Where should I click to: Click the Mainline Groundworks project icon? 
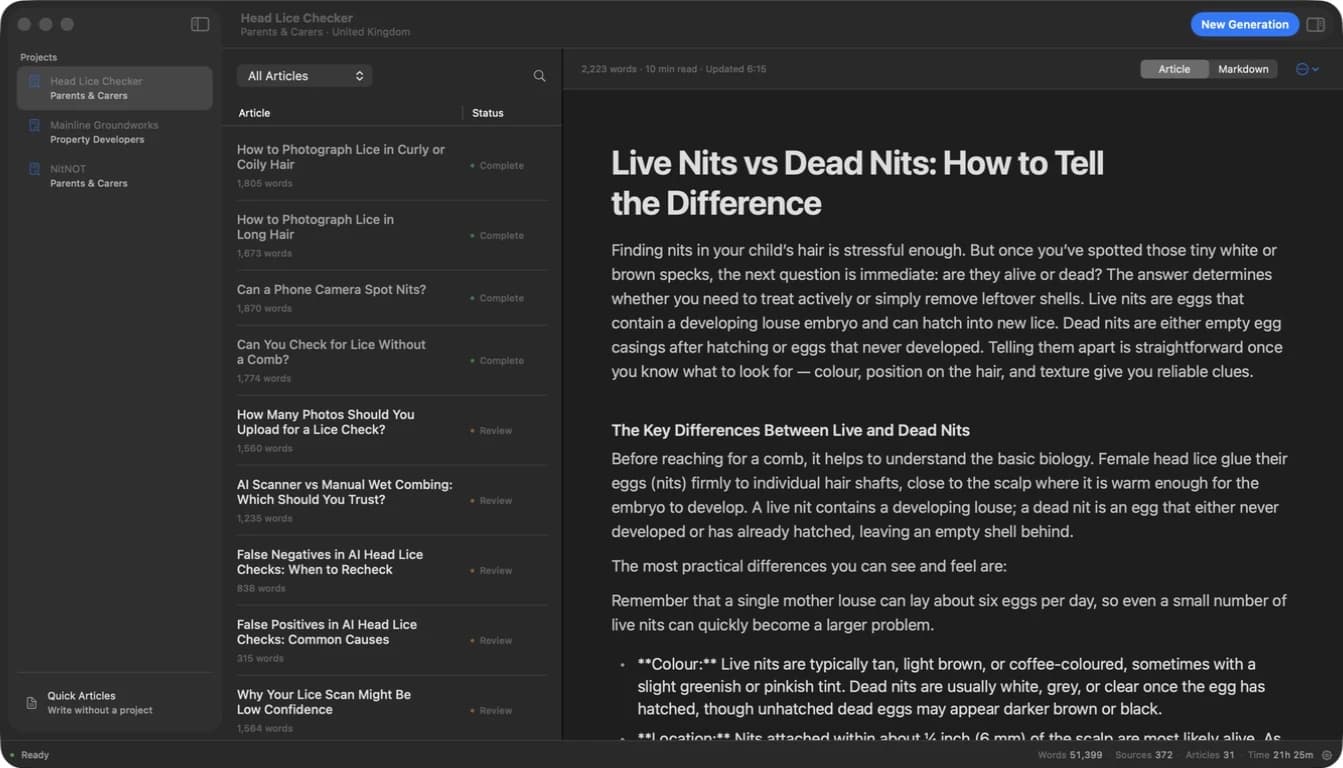coord(35,125)
